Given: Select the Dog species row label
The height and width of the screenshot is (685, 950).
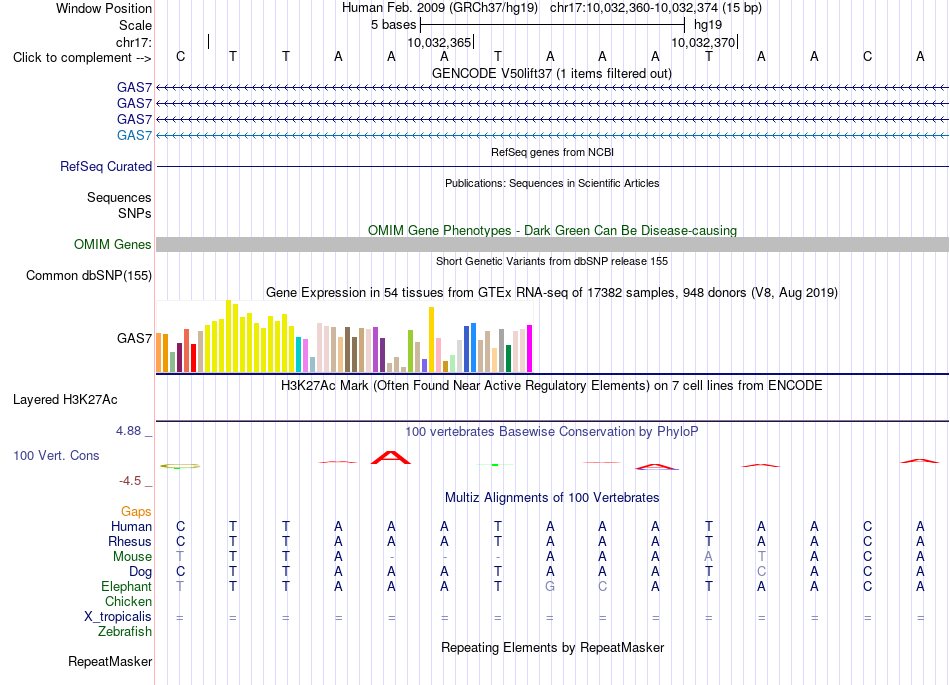Looking at the screenshot, I should (141, 571).
